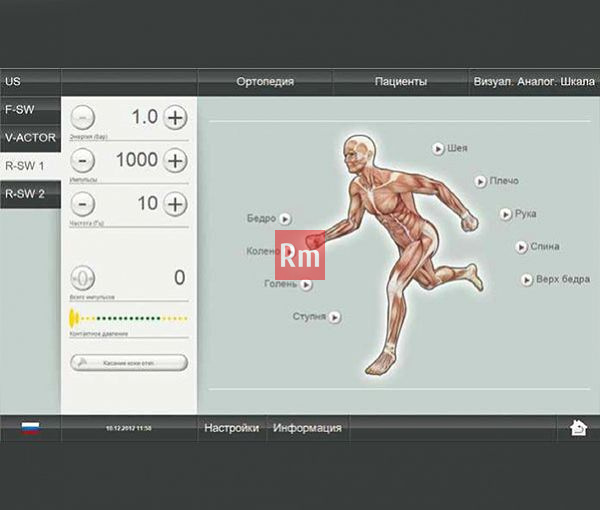The height and width of the screenshot is (510, 600).
Task: Open the Ортопедия menu
Action: coord(265,82)
